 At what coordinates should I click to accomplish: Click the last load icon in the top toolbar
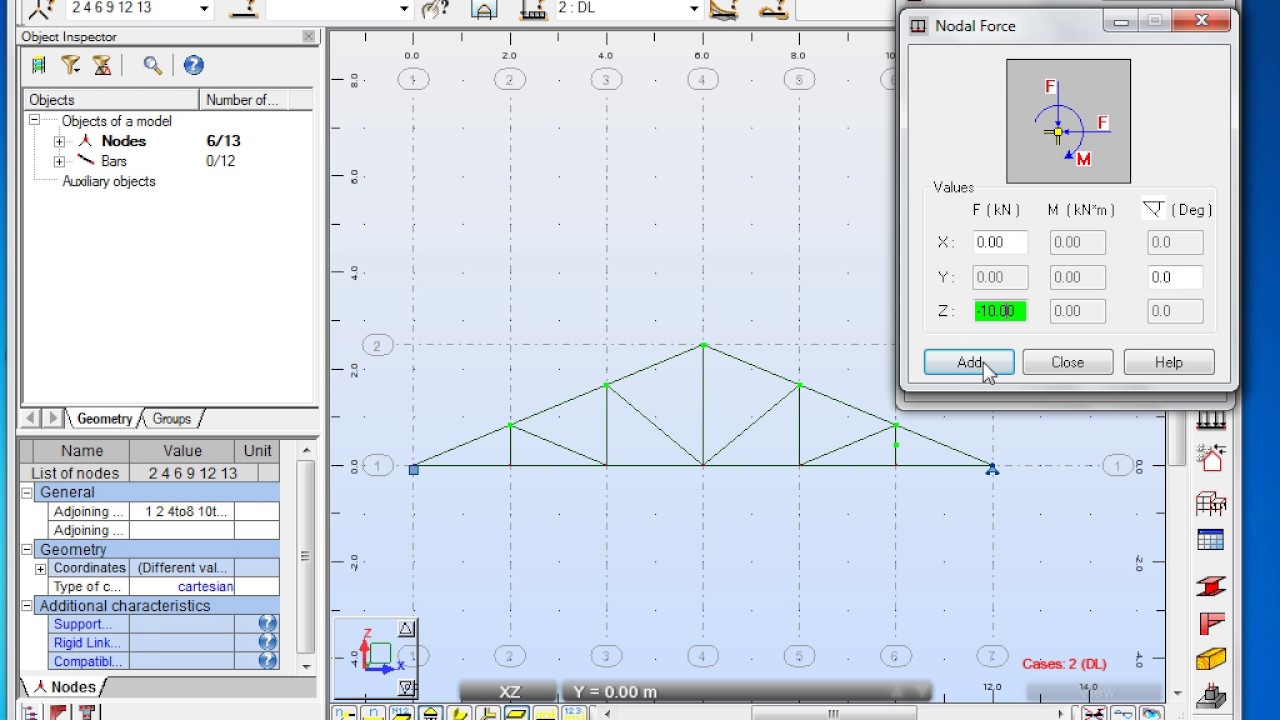tap(772, 9)
